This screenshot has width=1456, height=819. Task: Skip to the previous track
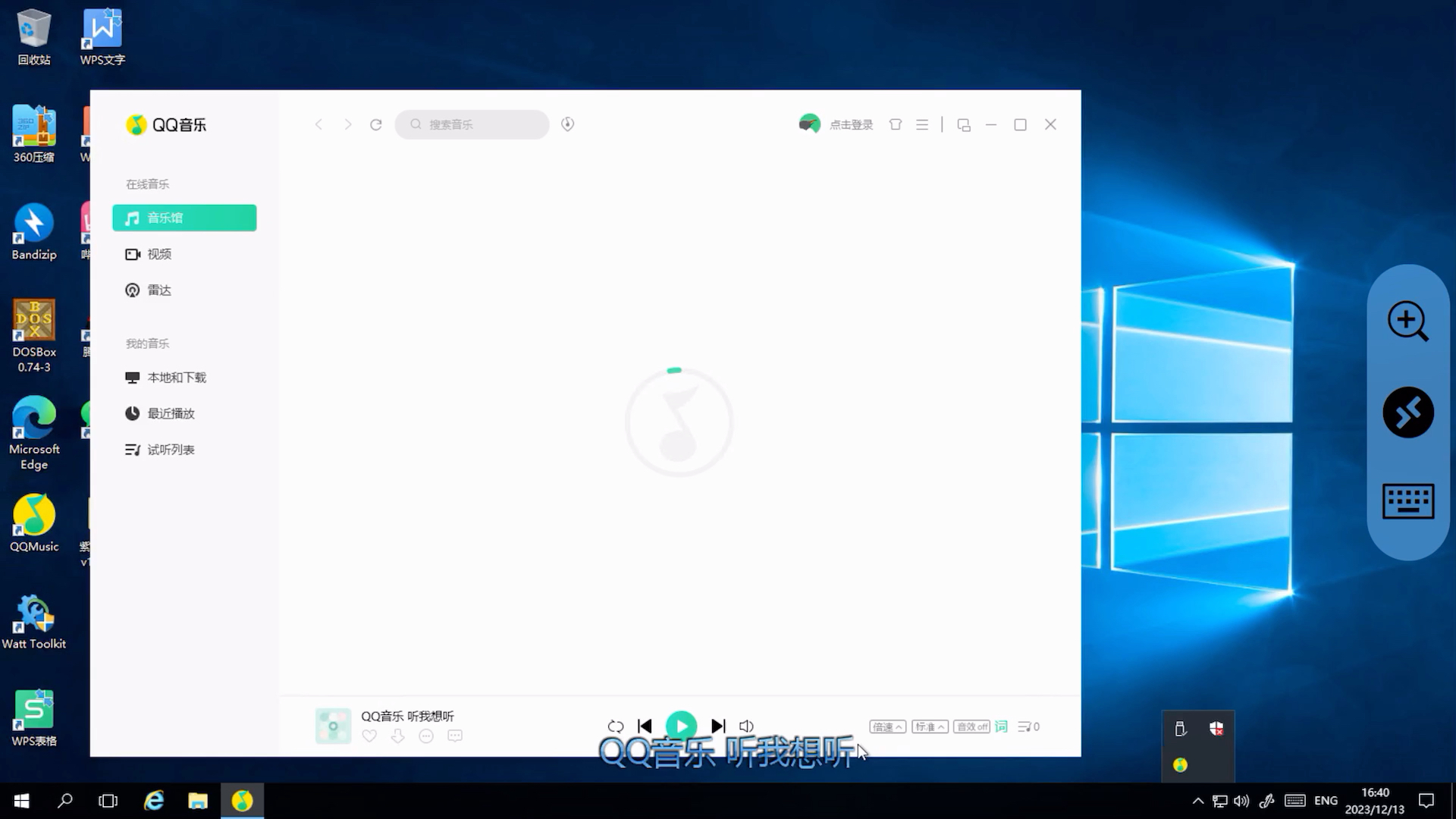(x=645, y=726)
